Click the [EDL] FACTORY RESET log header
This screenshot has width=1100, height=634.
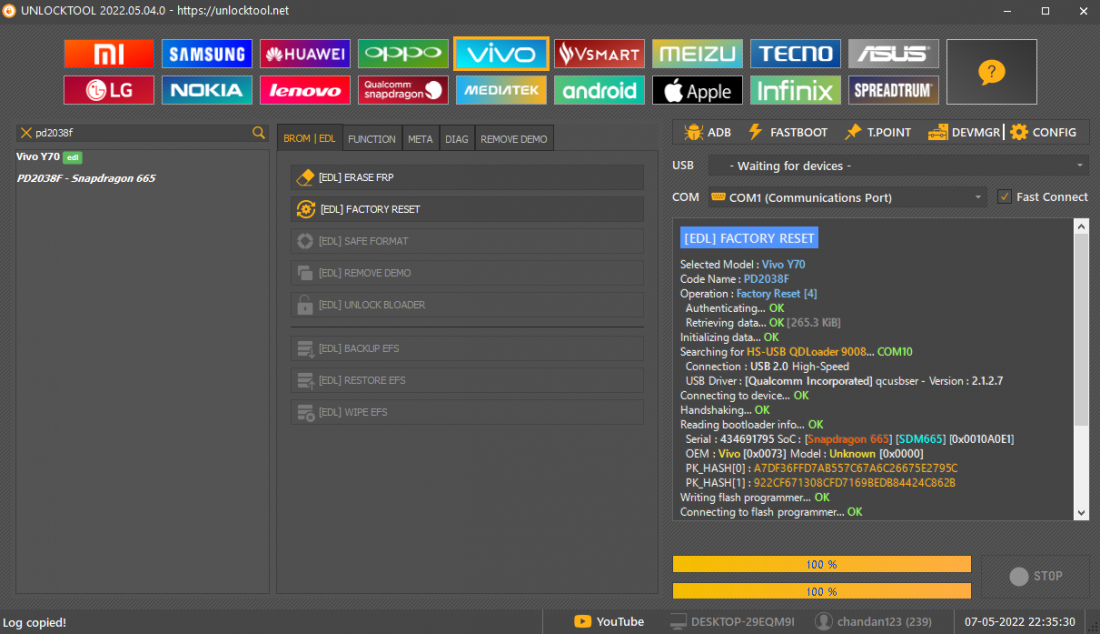click(x=749, y=238)
